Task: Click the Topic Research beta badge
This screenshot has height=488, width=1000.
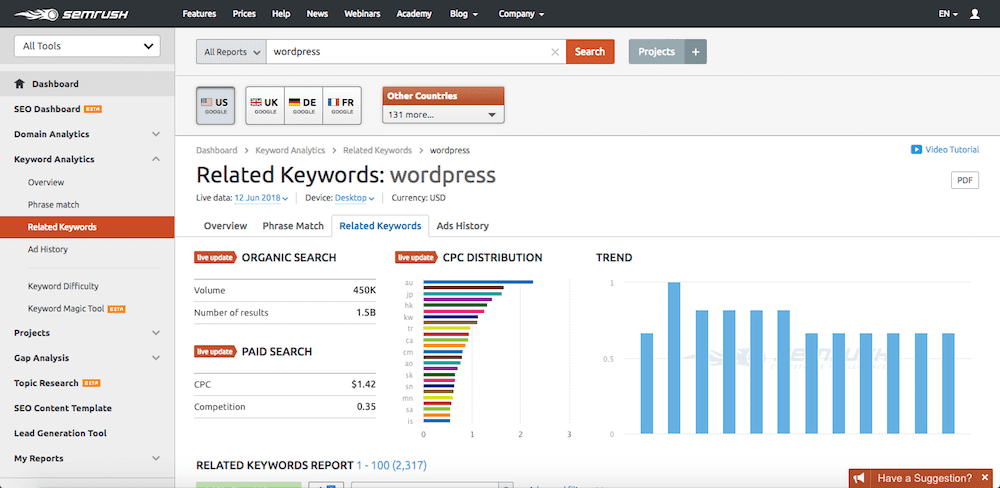Action: pos(92,383)
